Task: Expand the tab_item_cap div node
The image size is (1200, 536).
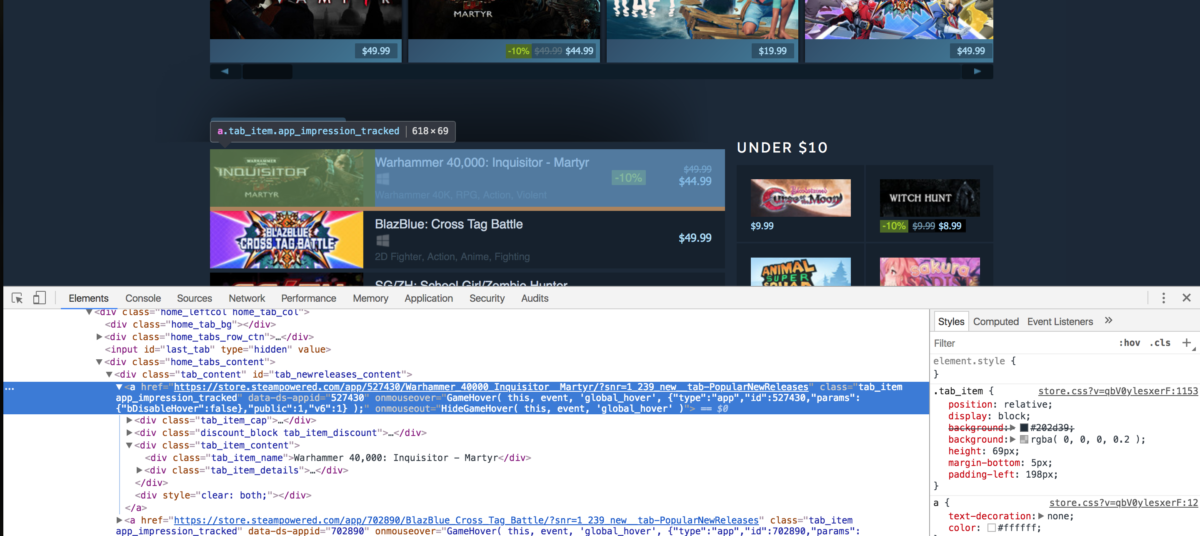Action: pyautogui.click(x=129, y=420)
